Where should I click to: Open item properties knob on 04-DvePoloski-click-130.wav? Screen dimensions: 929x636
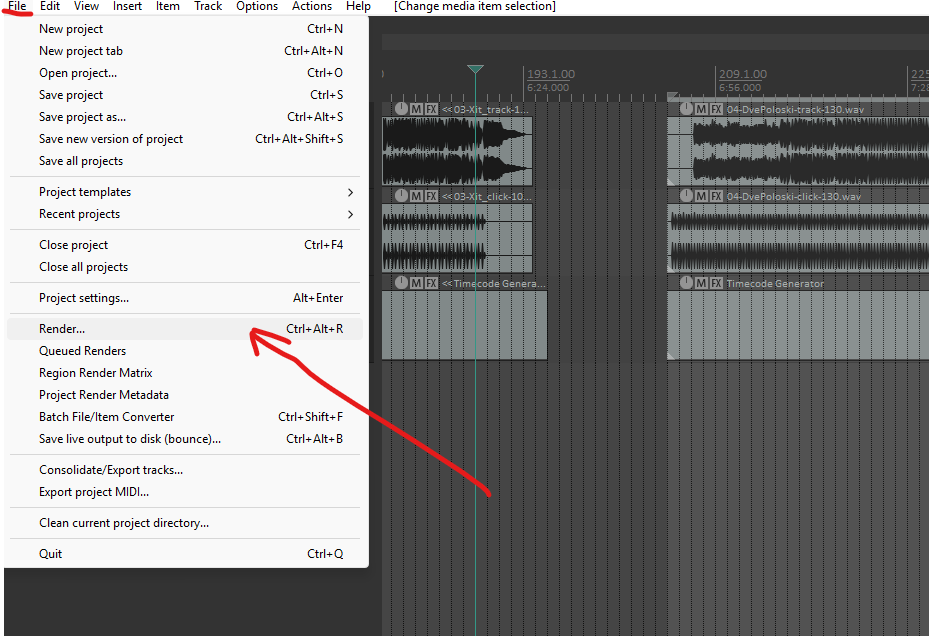click(686, 196)
